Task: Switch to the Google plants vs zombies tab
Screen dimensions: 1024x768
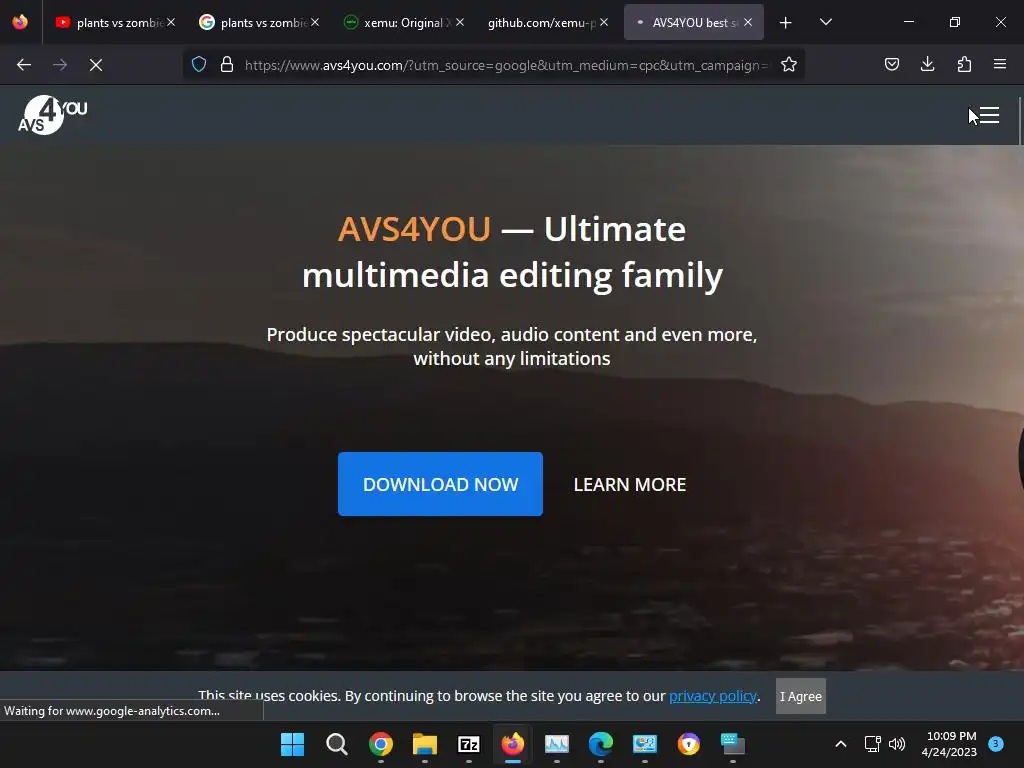Action: pyautogui.click(x=259, y=22)
